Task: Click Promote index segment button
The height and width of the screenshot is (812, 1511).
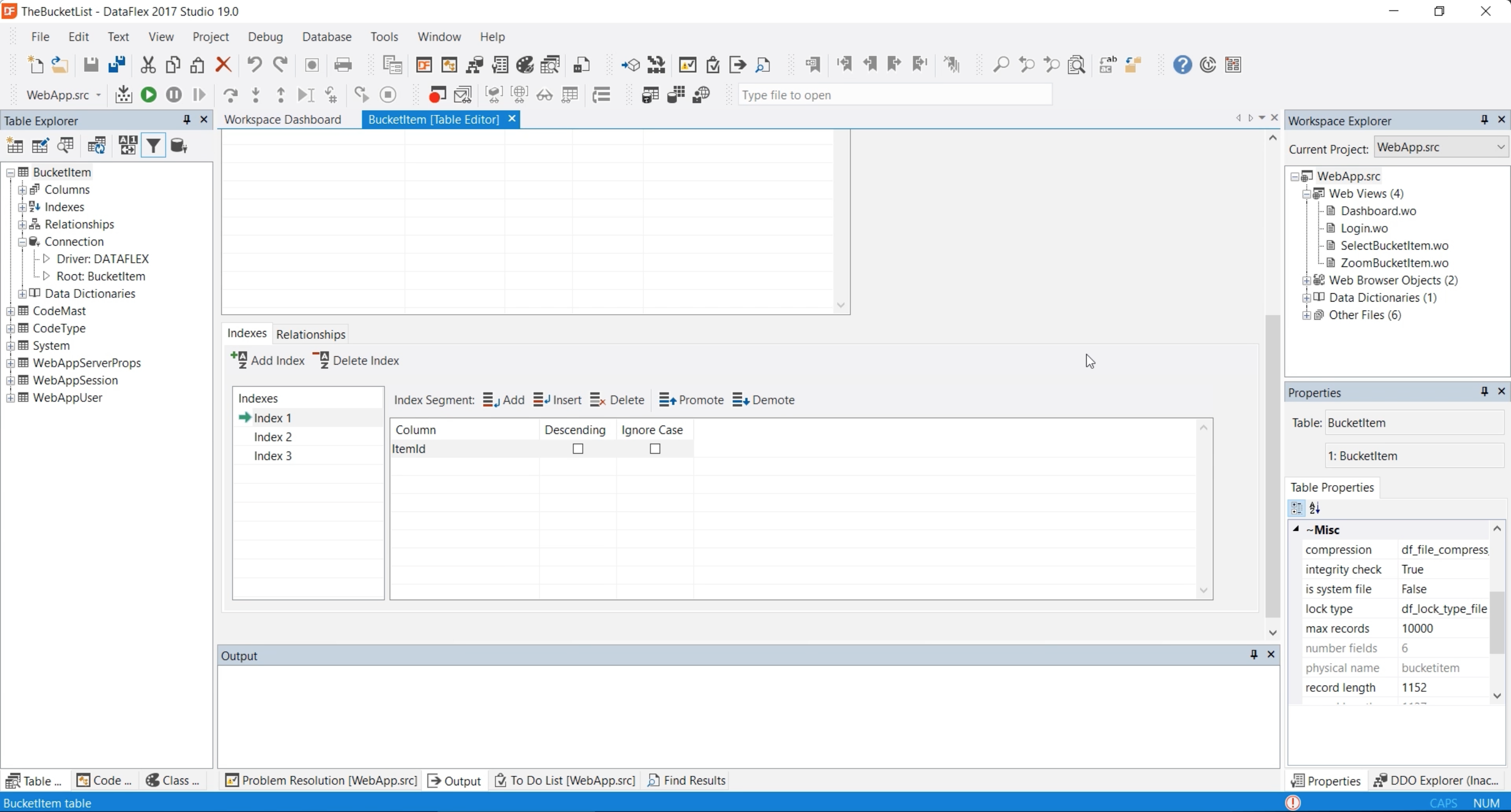Action: coord(691,400)
